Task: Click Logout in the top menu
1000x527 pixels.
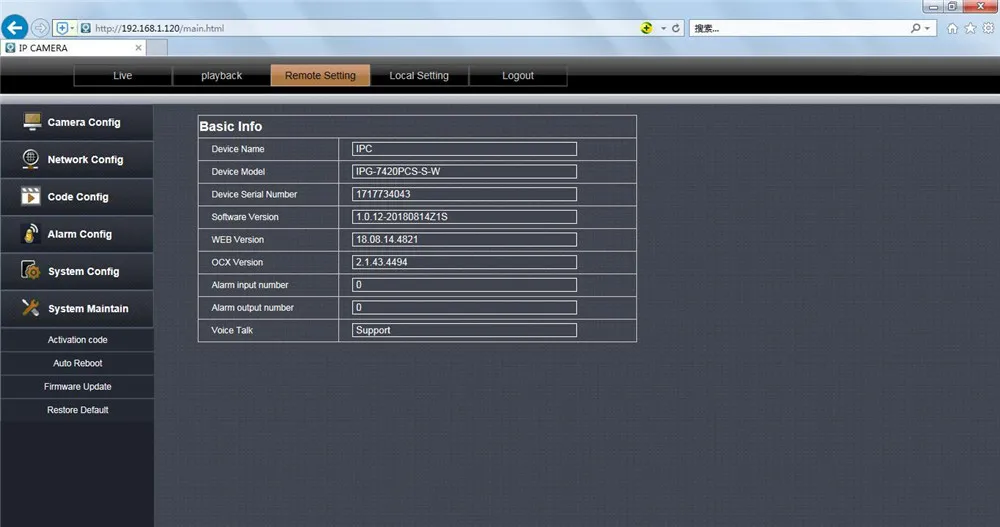Action: 518,75
